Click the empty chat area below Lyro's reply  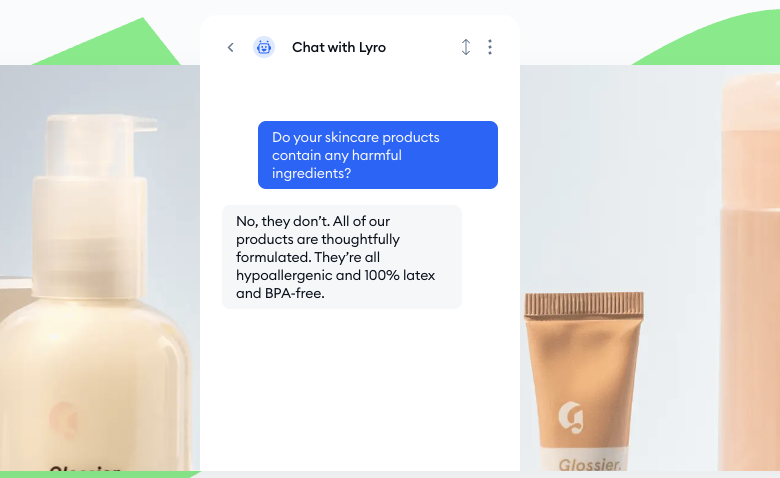(360, 388)
